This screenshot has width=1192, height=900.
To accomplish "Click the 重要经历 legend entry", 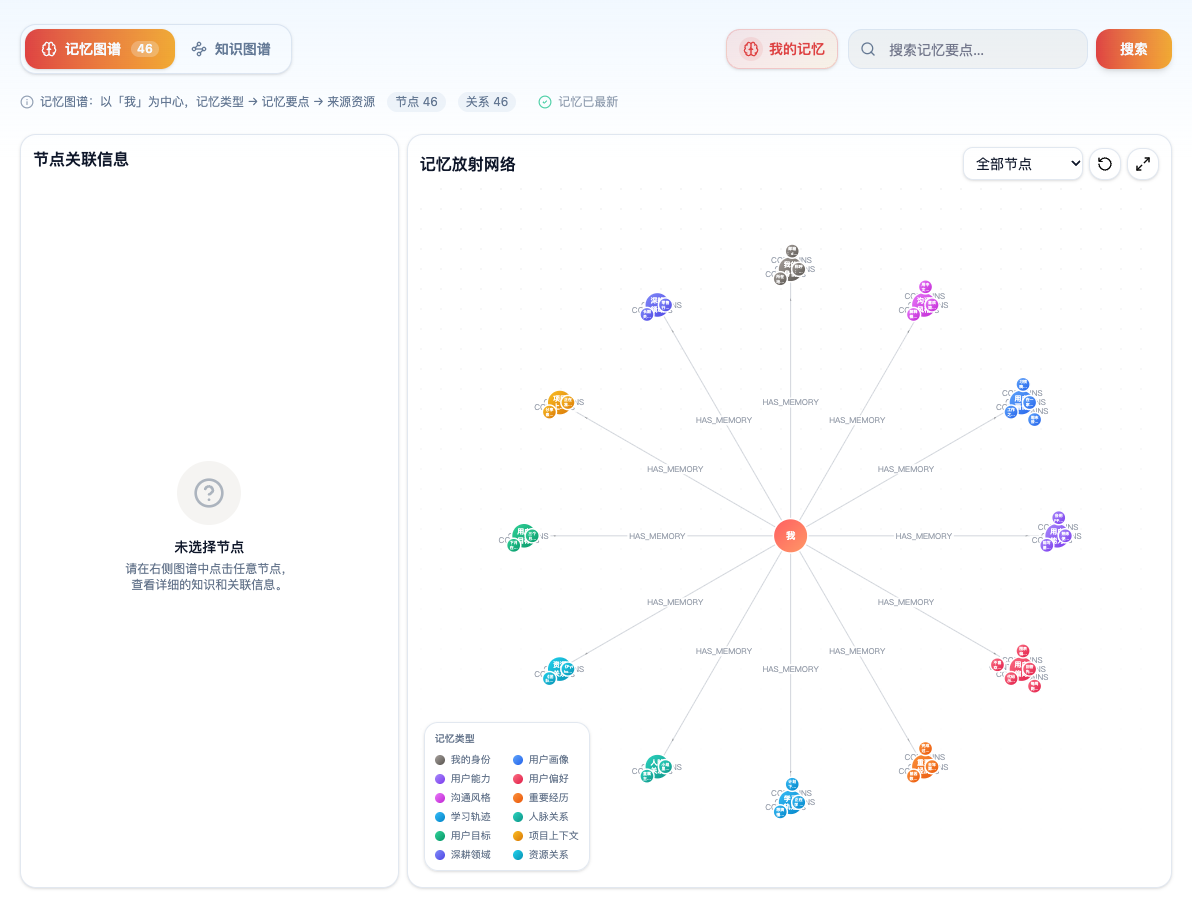I will pos(541,797).
